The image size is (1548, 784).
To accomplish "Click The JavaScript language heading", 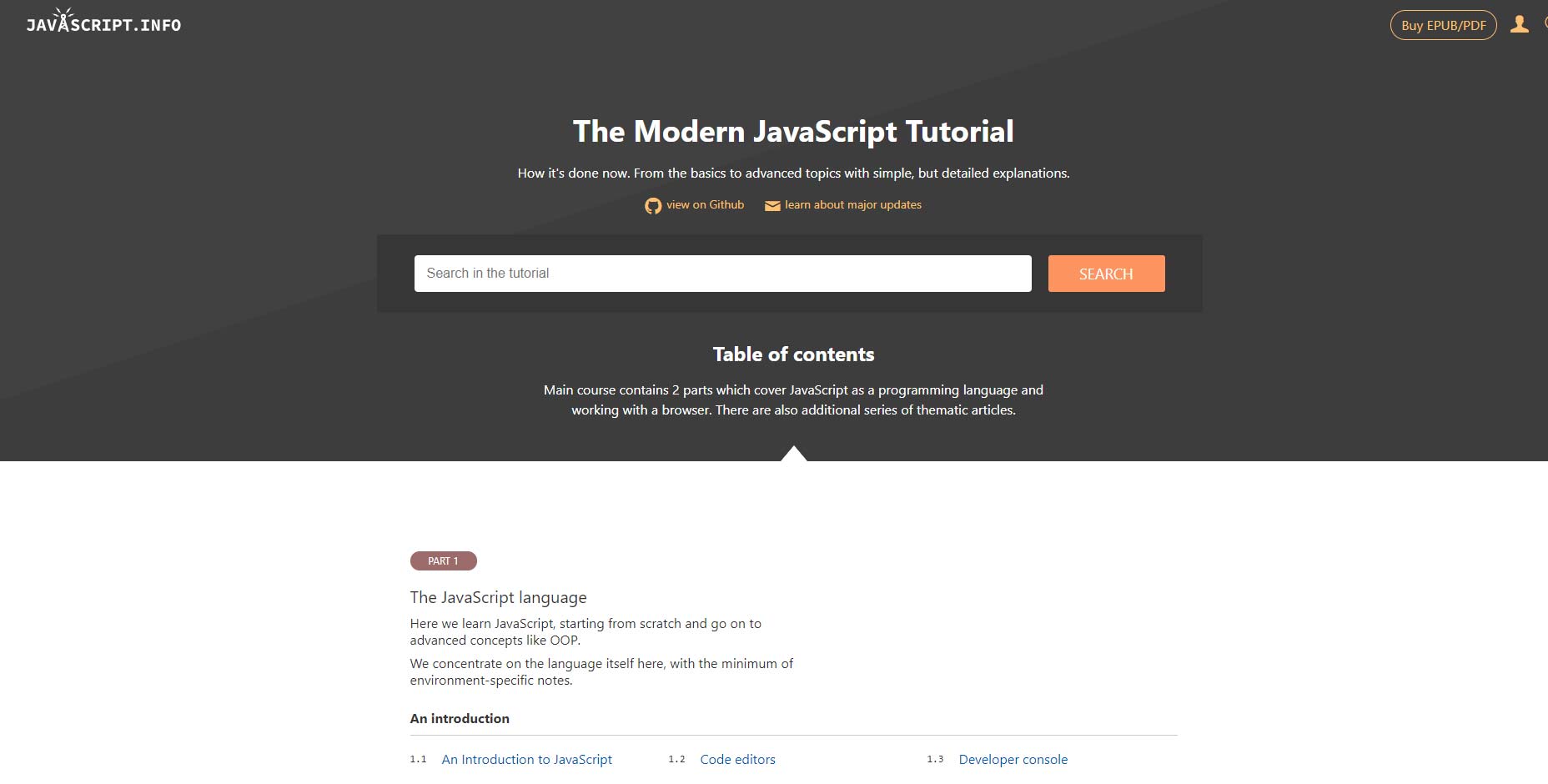I will tap(498, 597).
